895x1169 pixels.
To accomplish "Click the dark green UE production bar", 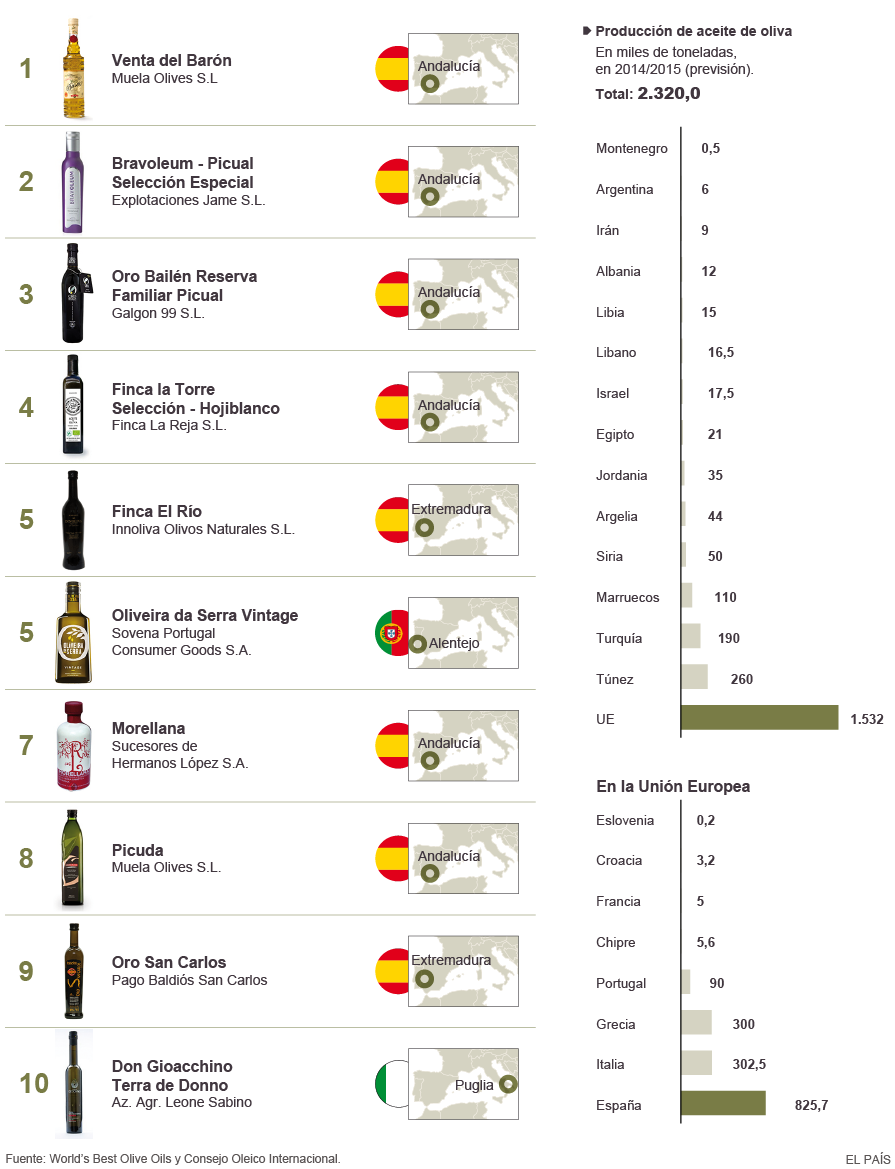I will 759,718.
